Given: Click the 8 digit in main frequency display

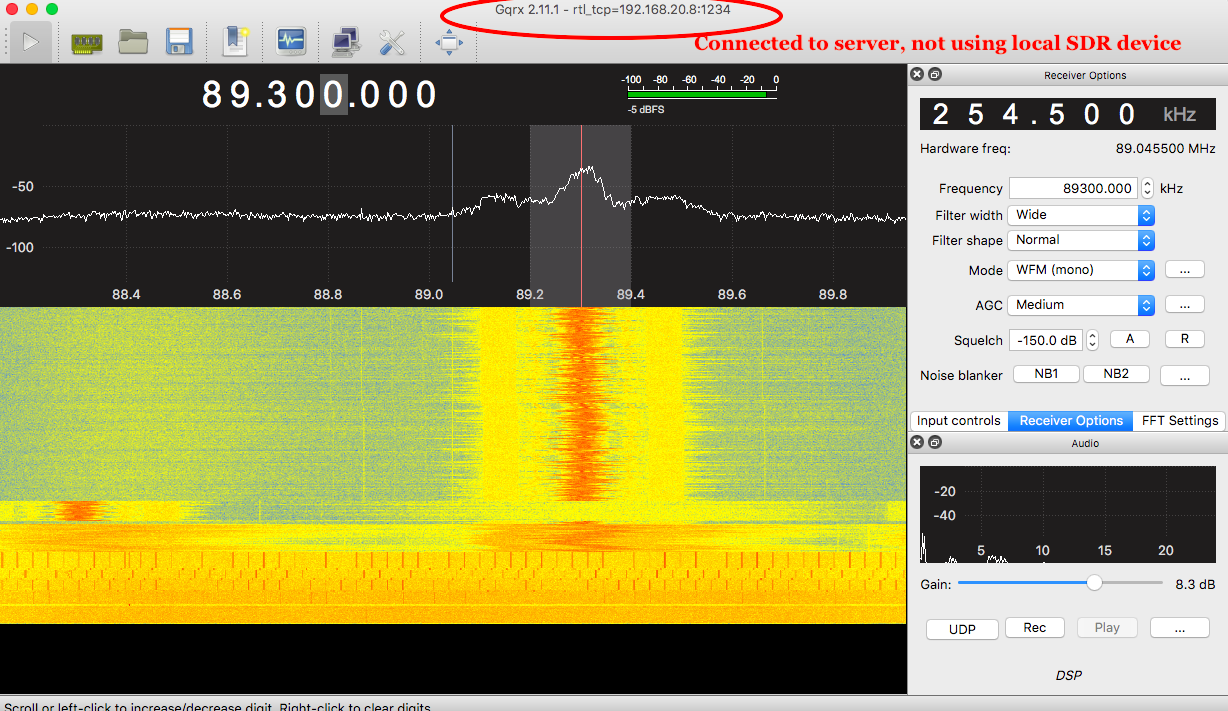Looking at the screenshot, I should [x=212, y=94].
